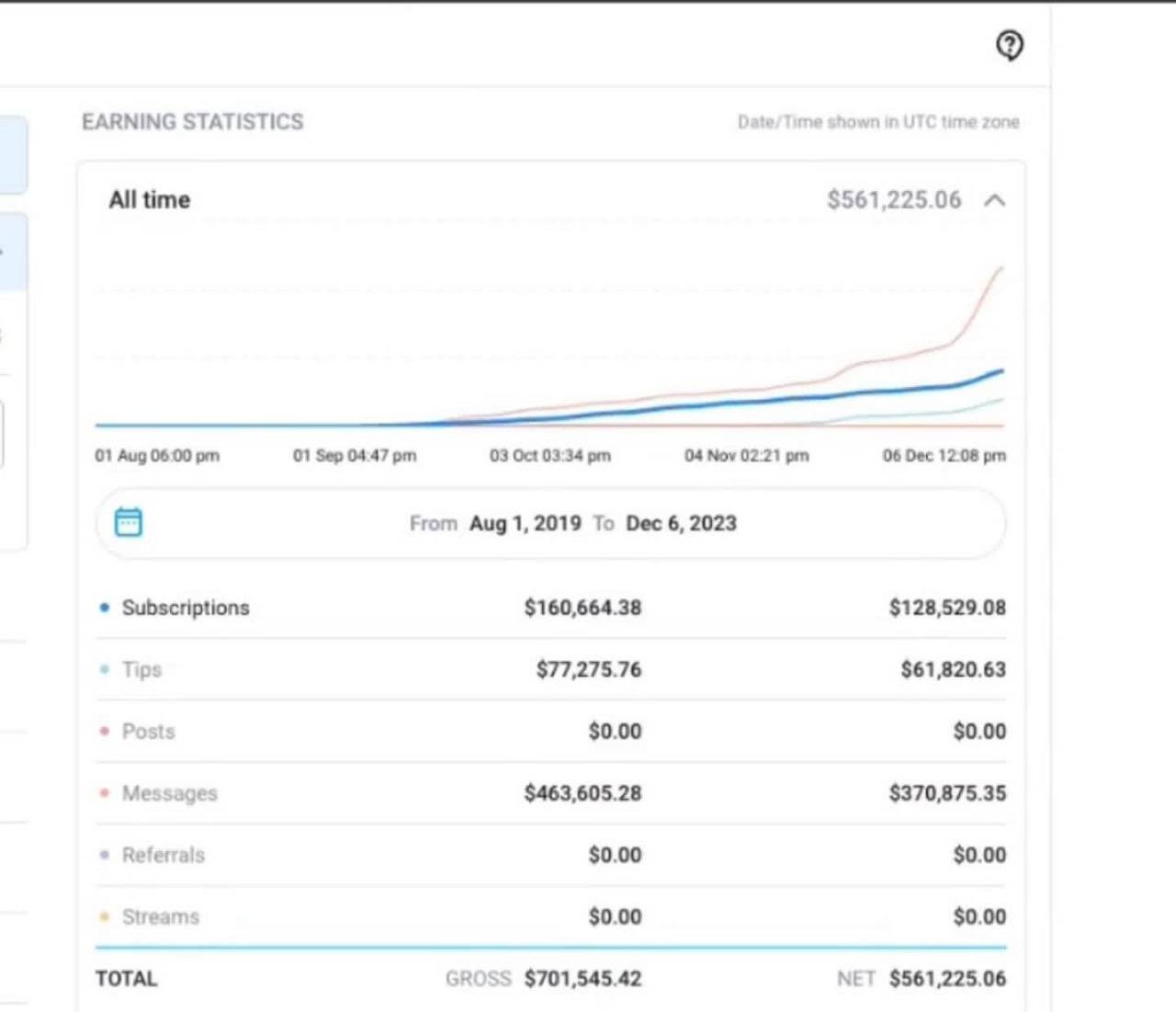Click the light blue Tips legend dot
Image resolution: width=1176 pixels, height=1012 pixels.
[105, 669]
